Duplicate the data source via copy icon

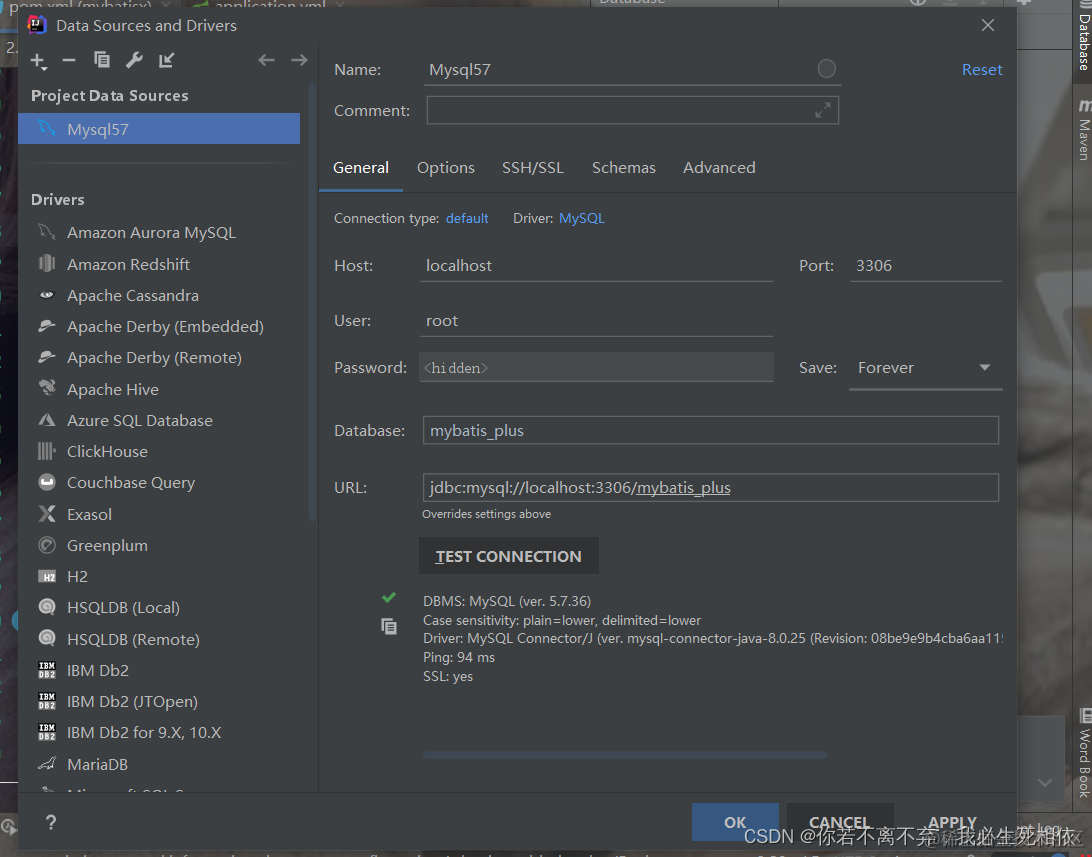coord(102,60)
